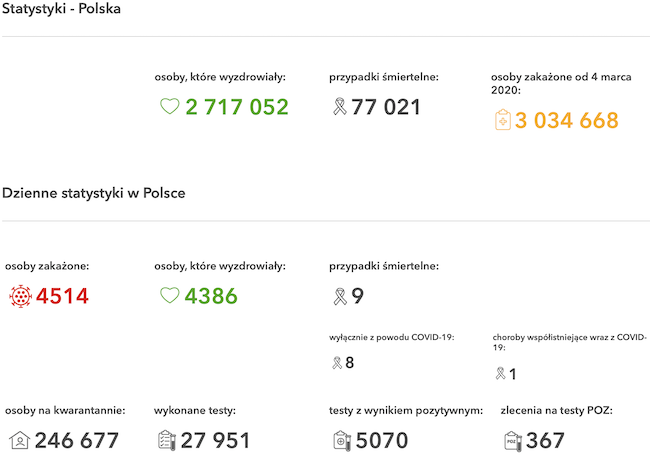The image size is (650, 469).
Task: Click the green heart icon beside 2 717 052
Action: [x=169, y=107]
